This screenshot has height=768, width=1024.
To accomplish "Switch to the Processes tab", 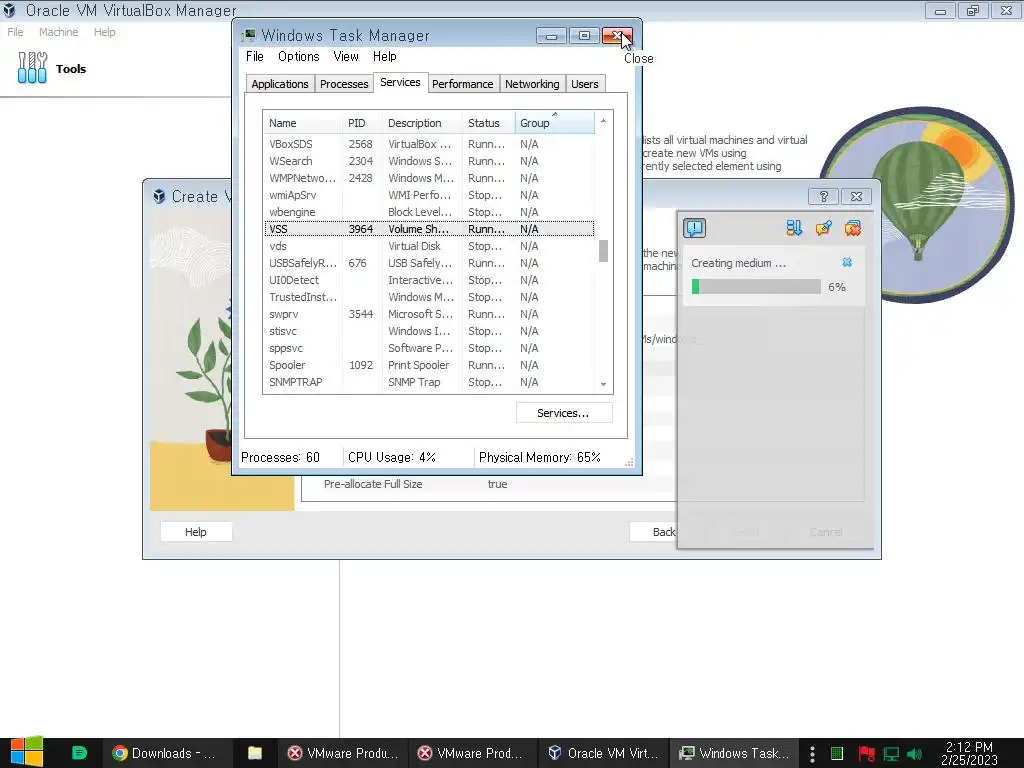I will pos(344,84).
